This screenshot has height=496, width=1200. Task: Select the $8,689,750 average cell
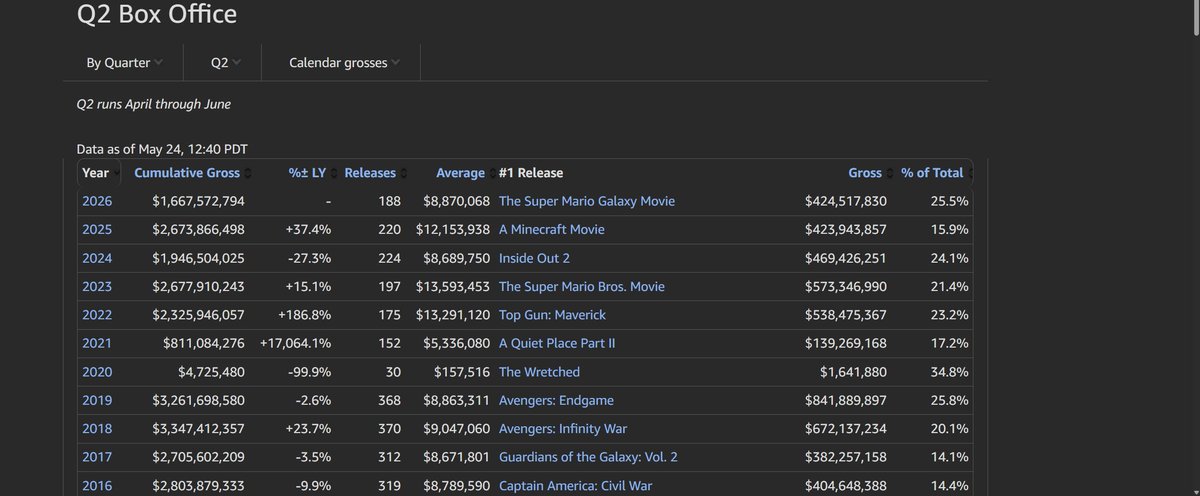(x=457, y=258)
